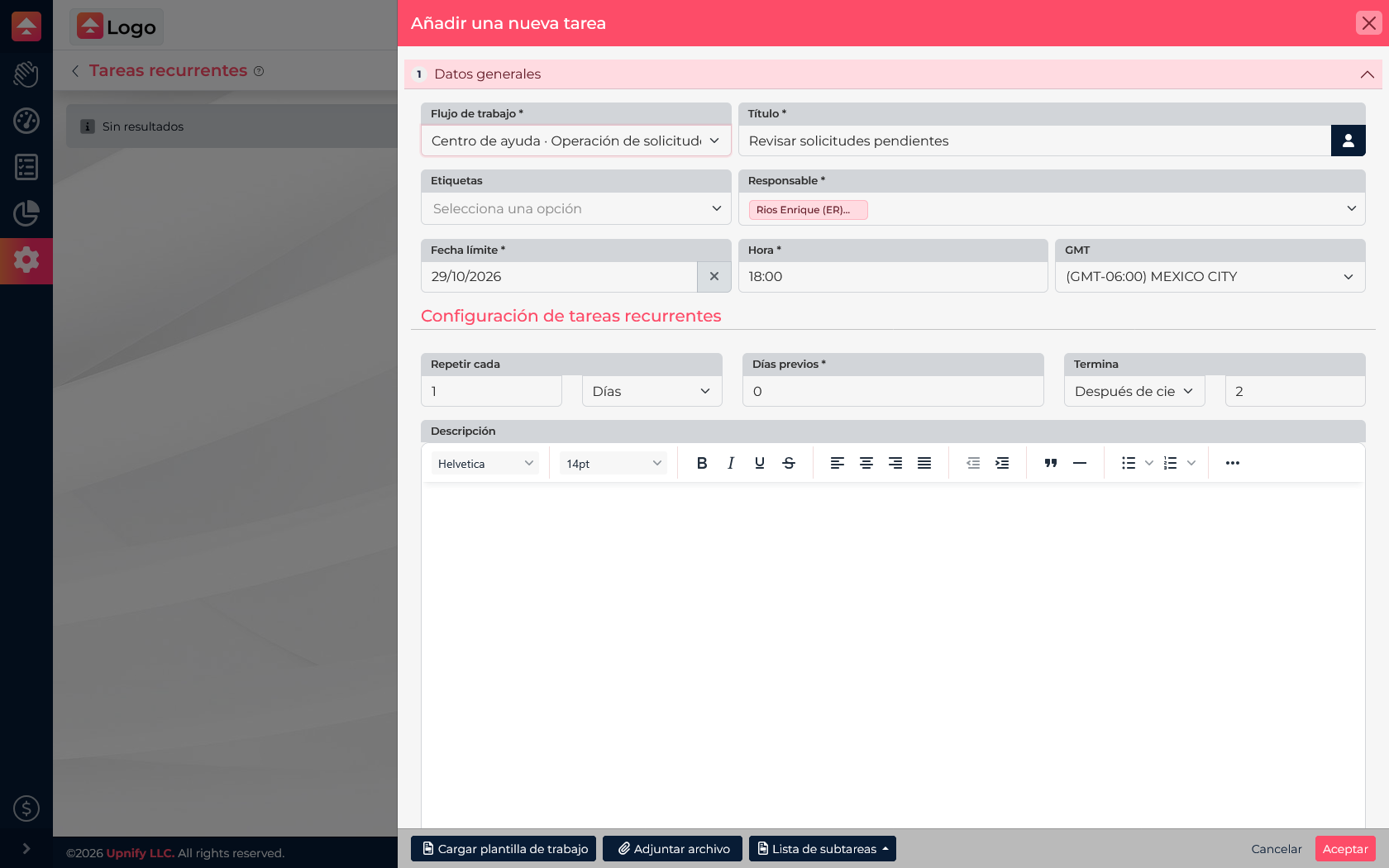Click the user icon beside Título field
1389x868 pixels.
coord(1348,141)
